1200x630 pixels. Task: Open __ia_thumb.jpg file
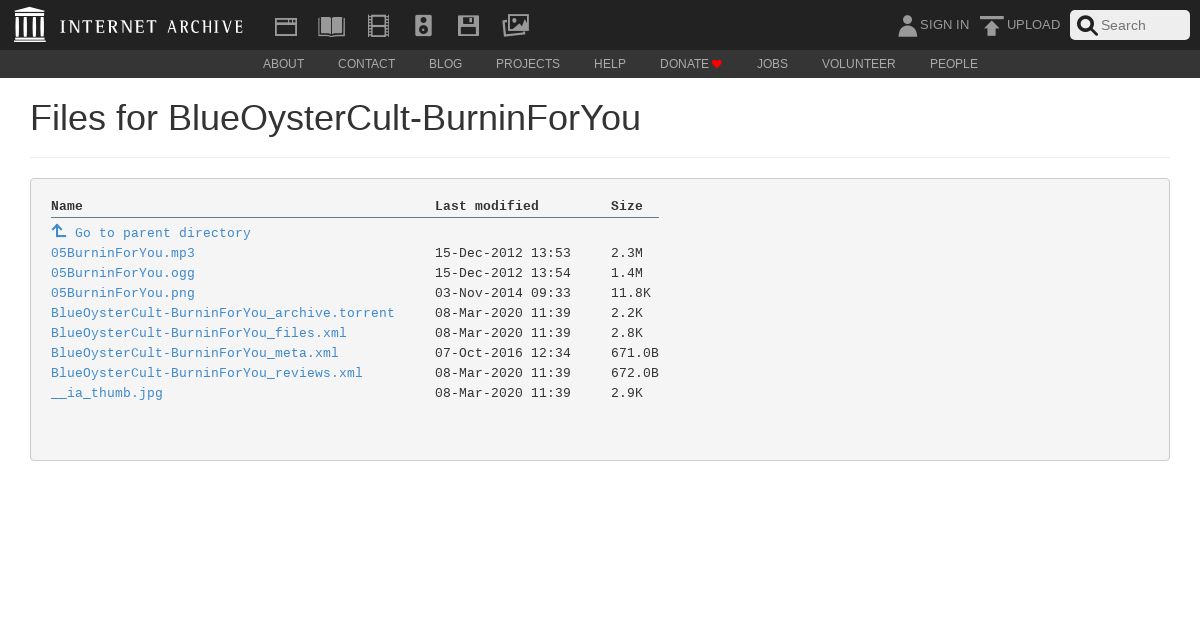pos(107,393)
